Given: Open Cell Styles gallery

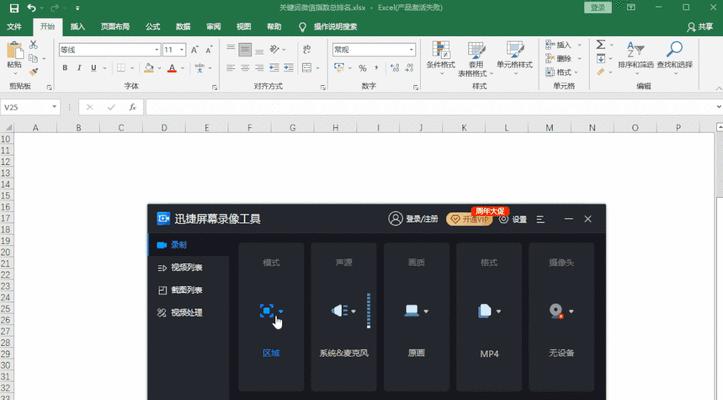Looking at the screenshot, I should pyautogui.click(x=515, y=59).
